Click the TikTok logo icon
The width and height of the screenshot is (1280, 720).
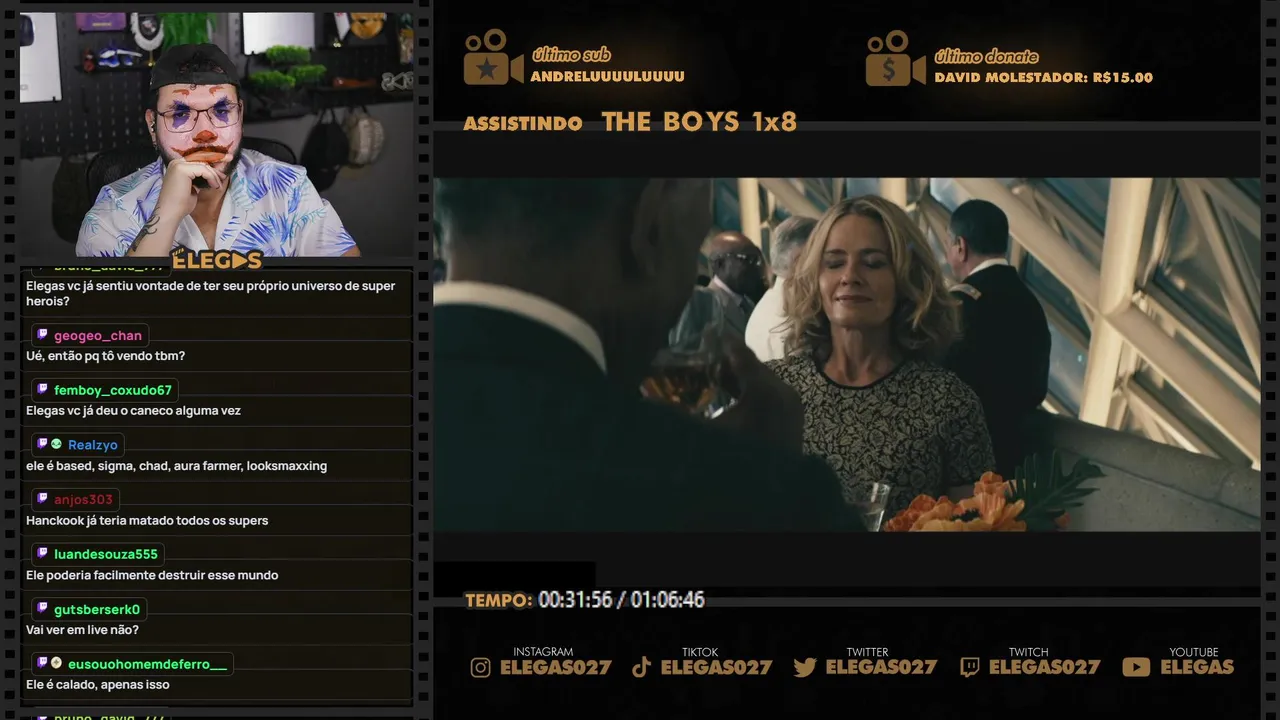click(x=642, y=668)
